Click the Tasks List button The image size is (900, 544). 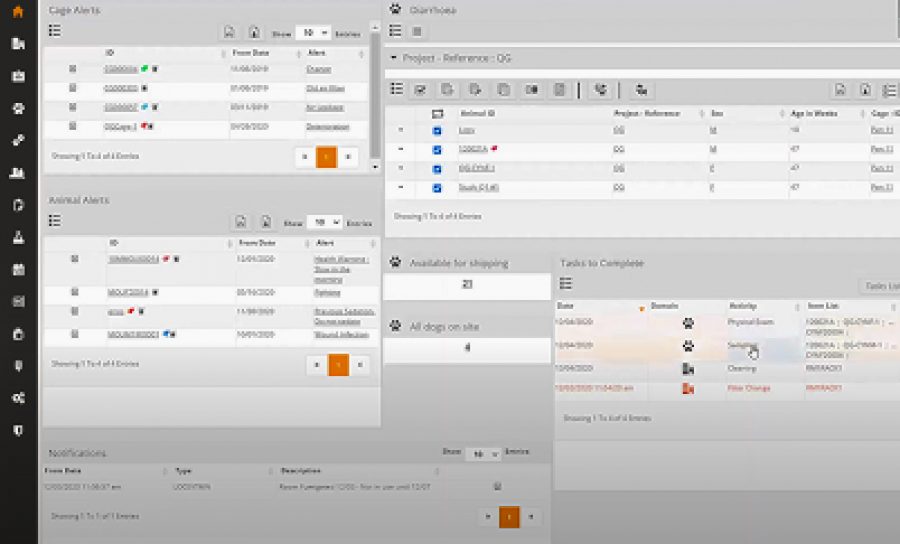coord(879,285)
